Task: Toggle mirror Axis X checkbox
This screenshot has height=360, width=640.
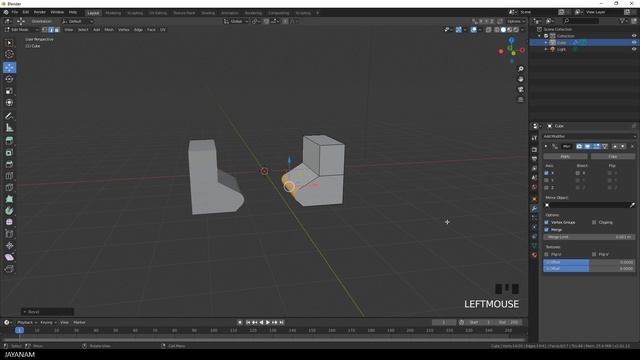Action: (547, 173)
